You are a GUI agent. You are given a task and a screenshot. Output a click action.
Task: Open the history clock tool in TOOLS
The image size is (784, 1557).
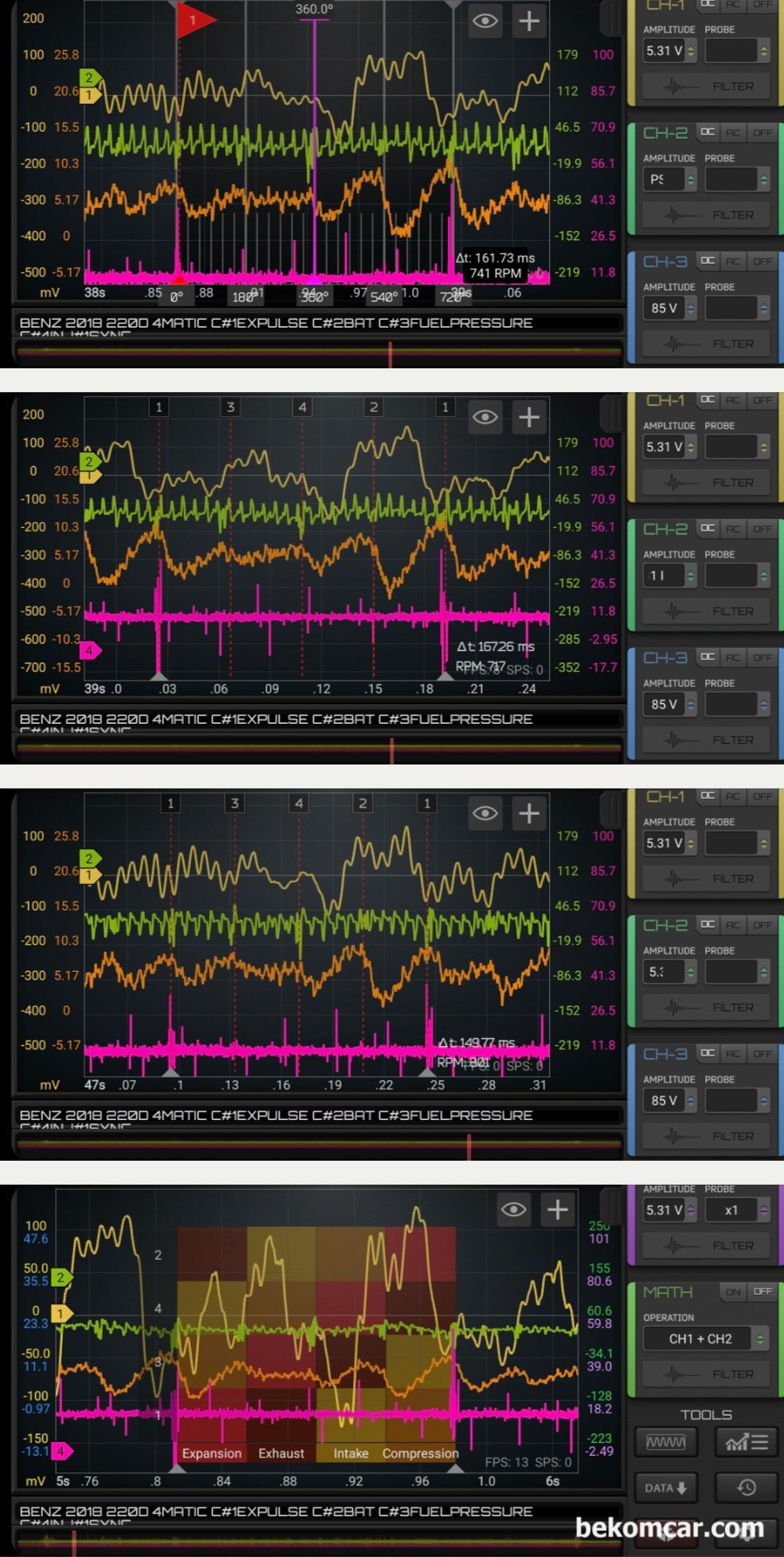point(746,1488)
